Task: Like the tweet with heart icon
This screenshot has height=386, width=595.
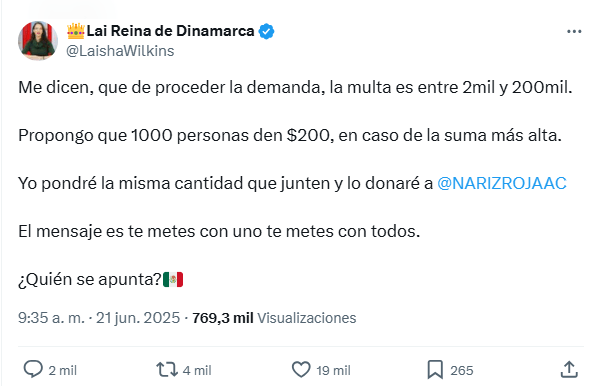Action: point(301,370)
